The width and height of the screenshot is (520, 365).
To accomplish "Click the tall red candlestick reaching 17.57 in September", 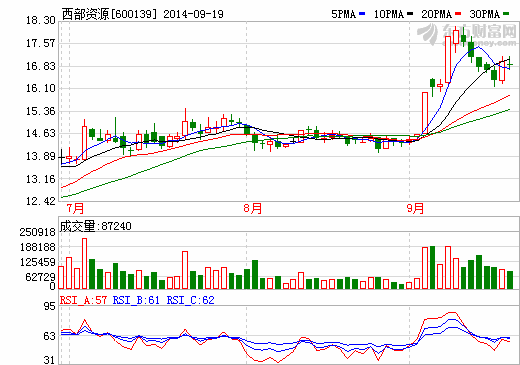I will tap(448, 59).
